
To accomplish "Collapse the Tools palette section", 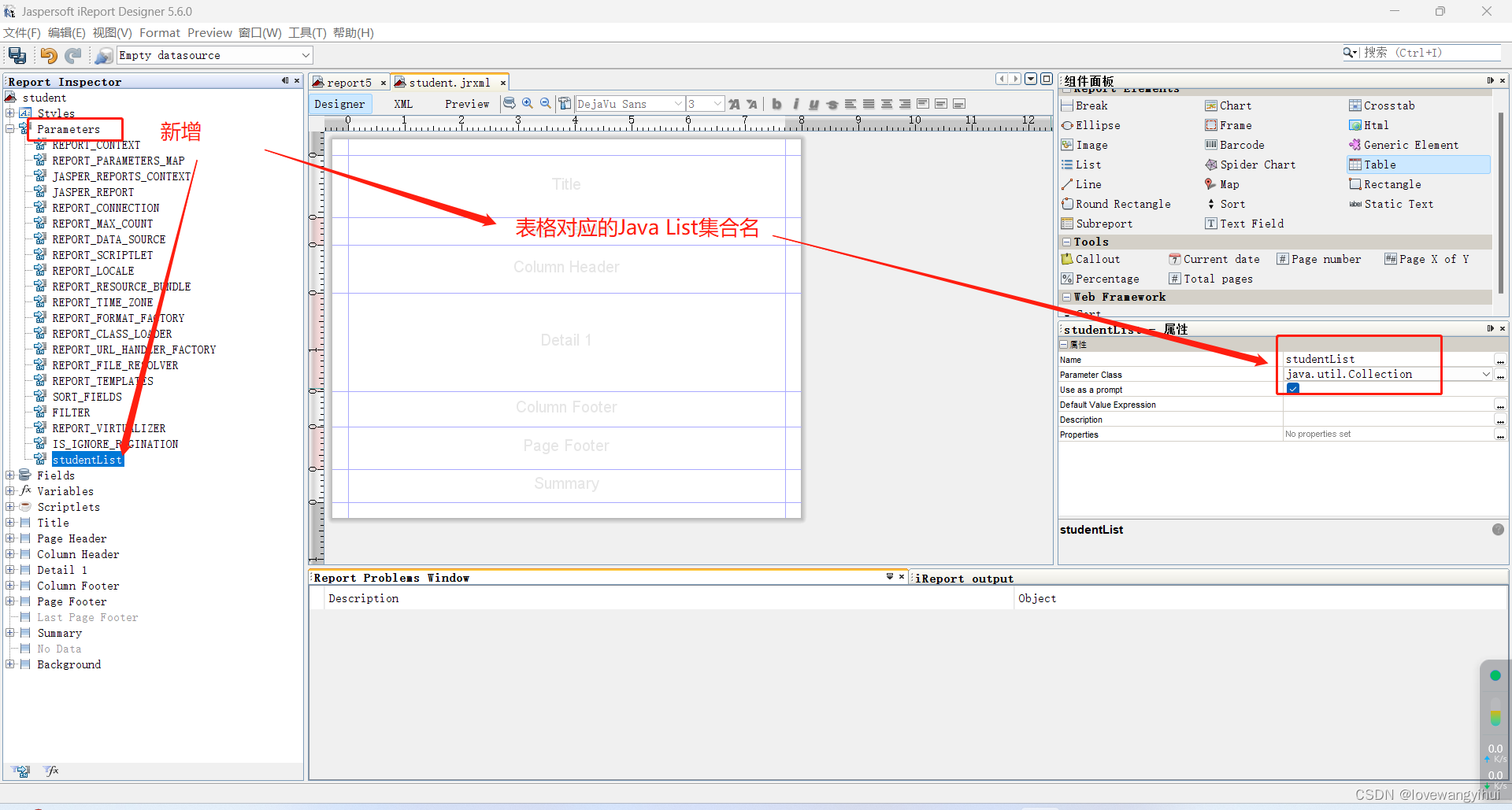I will point(1066,242).
